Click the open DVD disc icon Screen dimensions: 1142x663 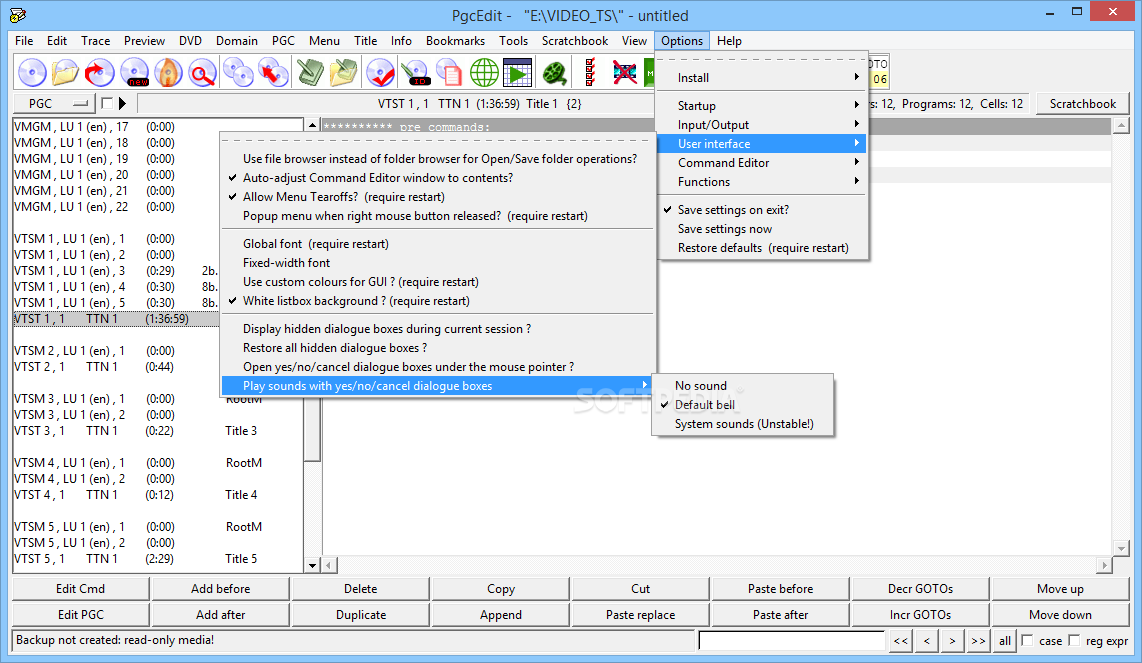tap(32, 73)
